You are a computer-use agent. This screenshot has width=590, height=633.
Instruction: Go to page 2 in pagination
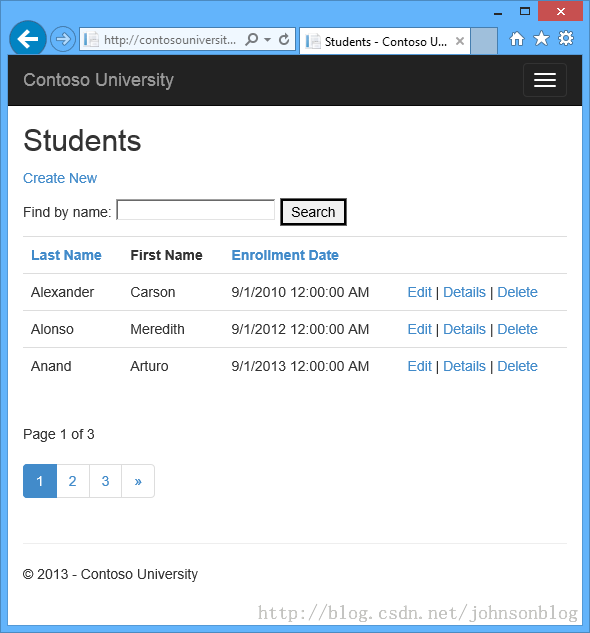[x=73, y=481]
